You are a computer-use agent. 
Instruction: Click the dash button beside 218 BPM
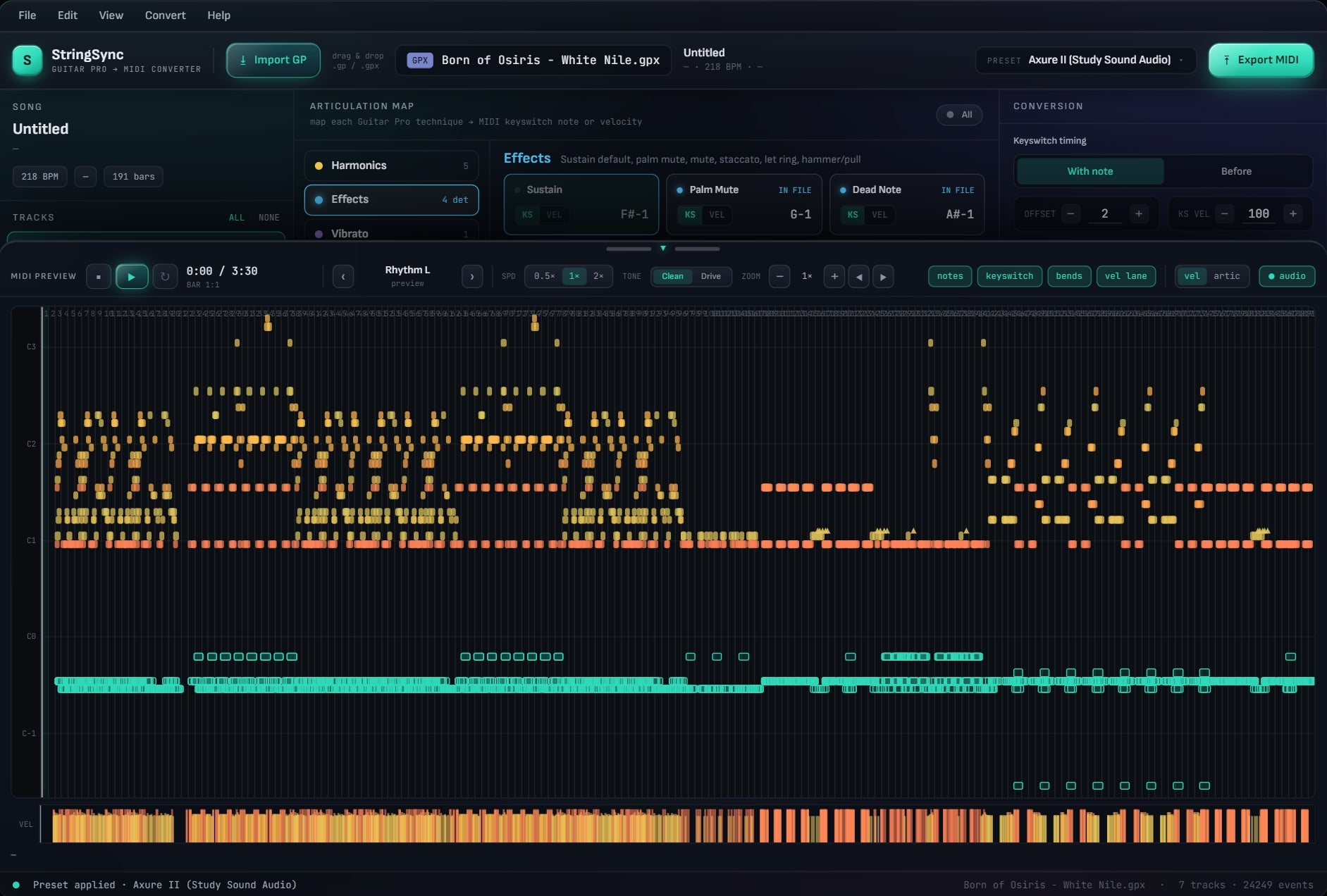(85, 176)
